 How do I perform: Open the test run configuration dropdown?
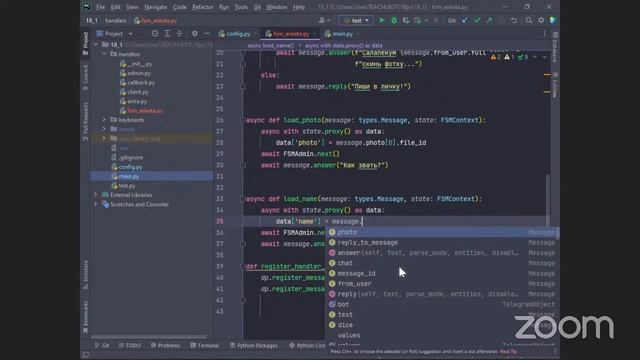click(x=356, y=20)
